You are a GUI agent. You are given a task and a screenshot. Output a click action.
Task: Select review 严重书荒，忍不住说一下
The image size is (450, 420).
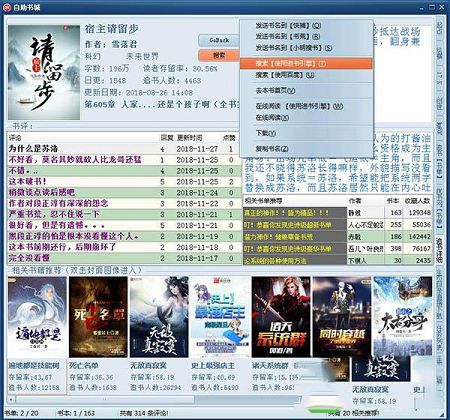tap(124, 214)
